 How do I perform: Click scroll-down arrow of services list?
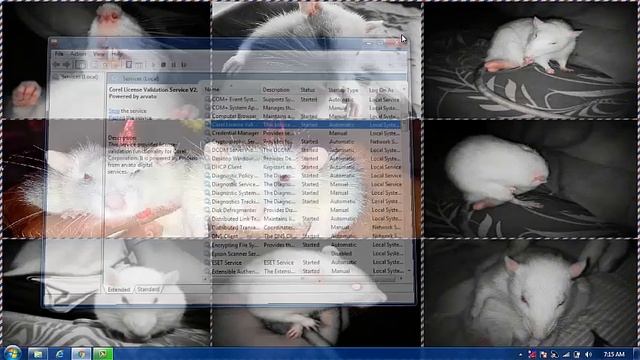pos(409,271)
